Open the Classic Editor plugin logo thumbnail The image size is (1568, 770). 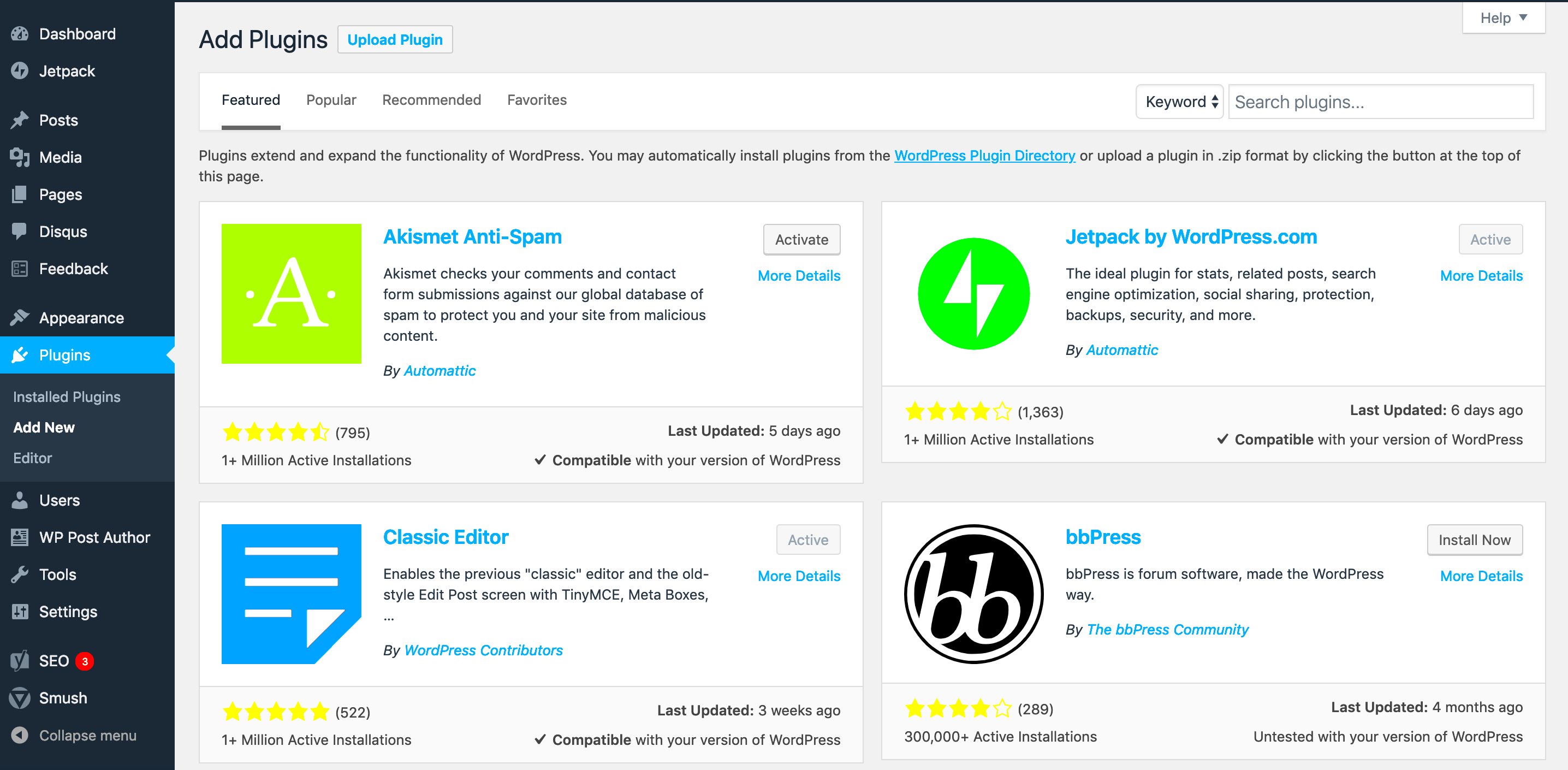(x=291, y=594)
